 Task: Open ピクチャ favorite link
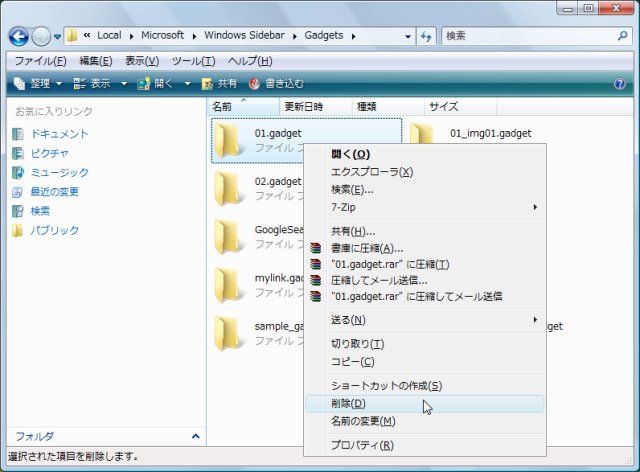[50, 153]
